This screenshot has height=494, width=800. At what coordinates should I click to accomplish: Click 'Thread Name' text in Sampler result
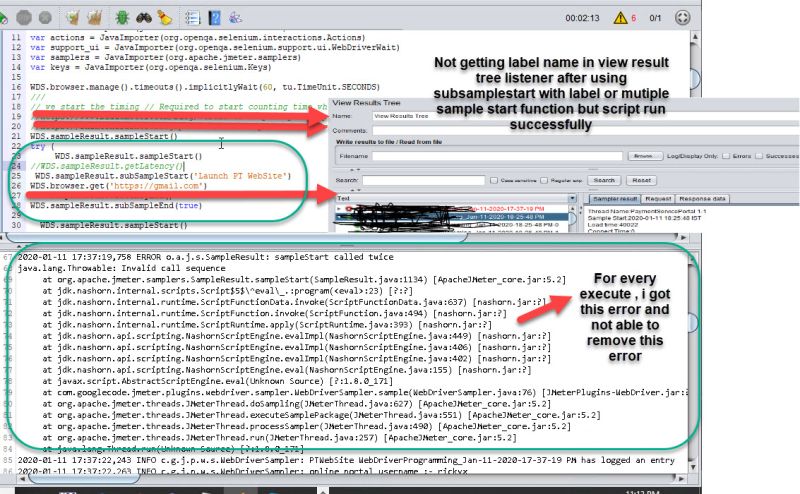pyautogui.click(x=608, y=211)
